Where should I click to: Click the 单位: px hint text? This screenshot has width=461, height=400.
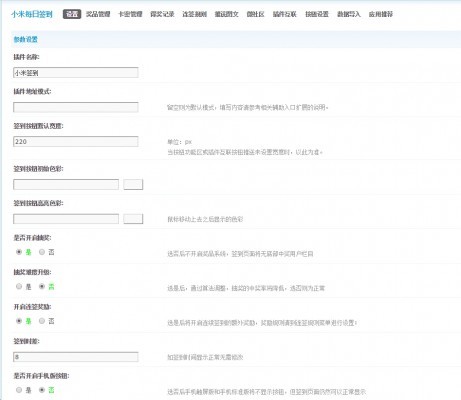[179, 142]
